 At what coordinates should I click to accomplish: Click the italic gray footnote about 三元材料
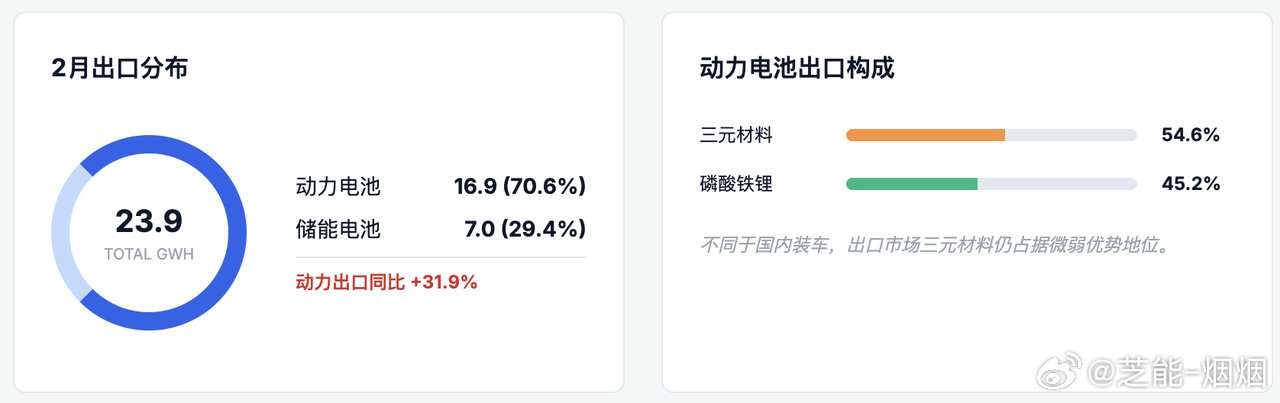click(935, 244)
